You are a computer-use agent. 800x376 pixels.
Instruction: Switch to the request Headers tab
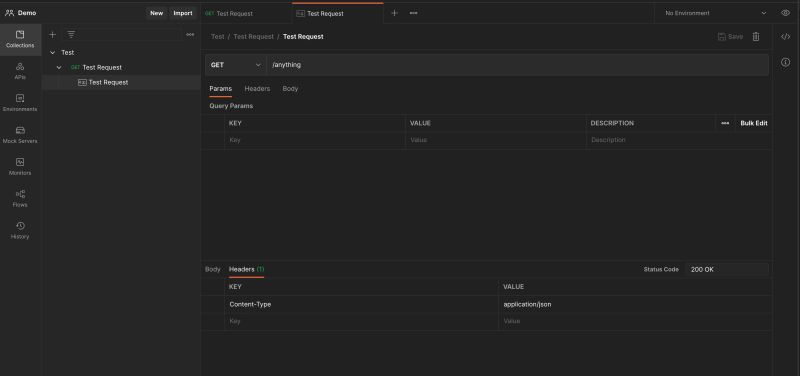click(257, 89)
